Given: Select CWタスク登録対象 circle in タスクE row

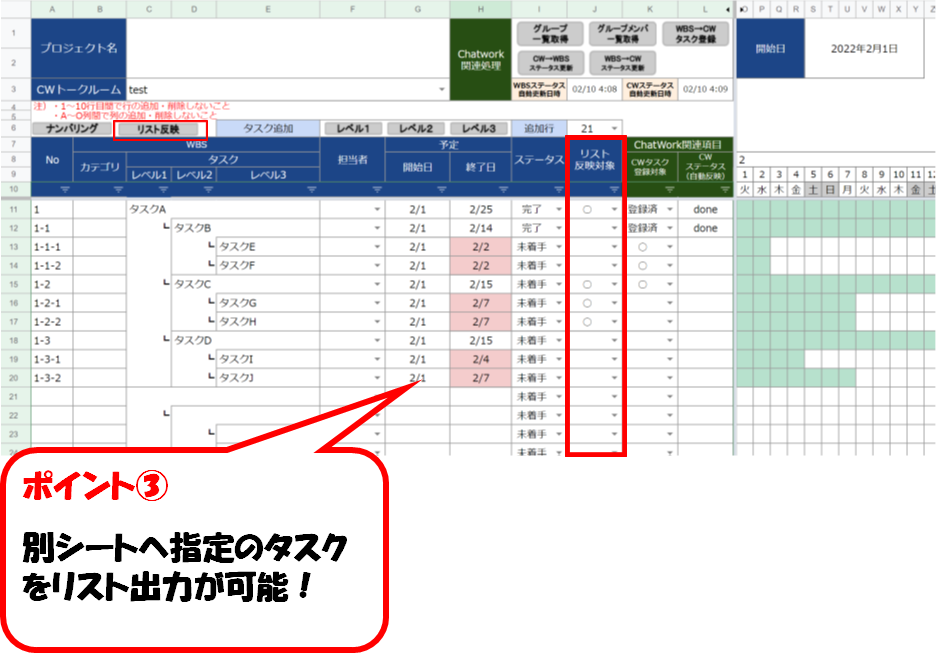Looking at the screenshot, I should [643, 247].
